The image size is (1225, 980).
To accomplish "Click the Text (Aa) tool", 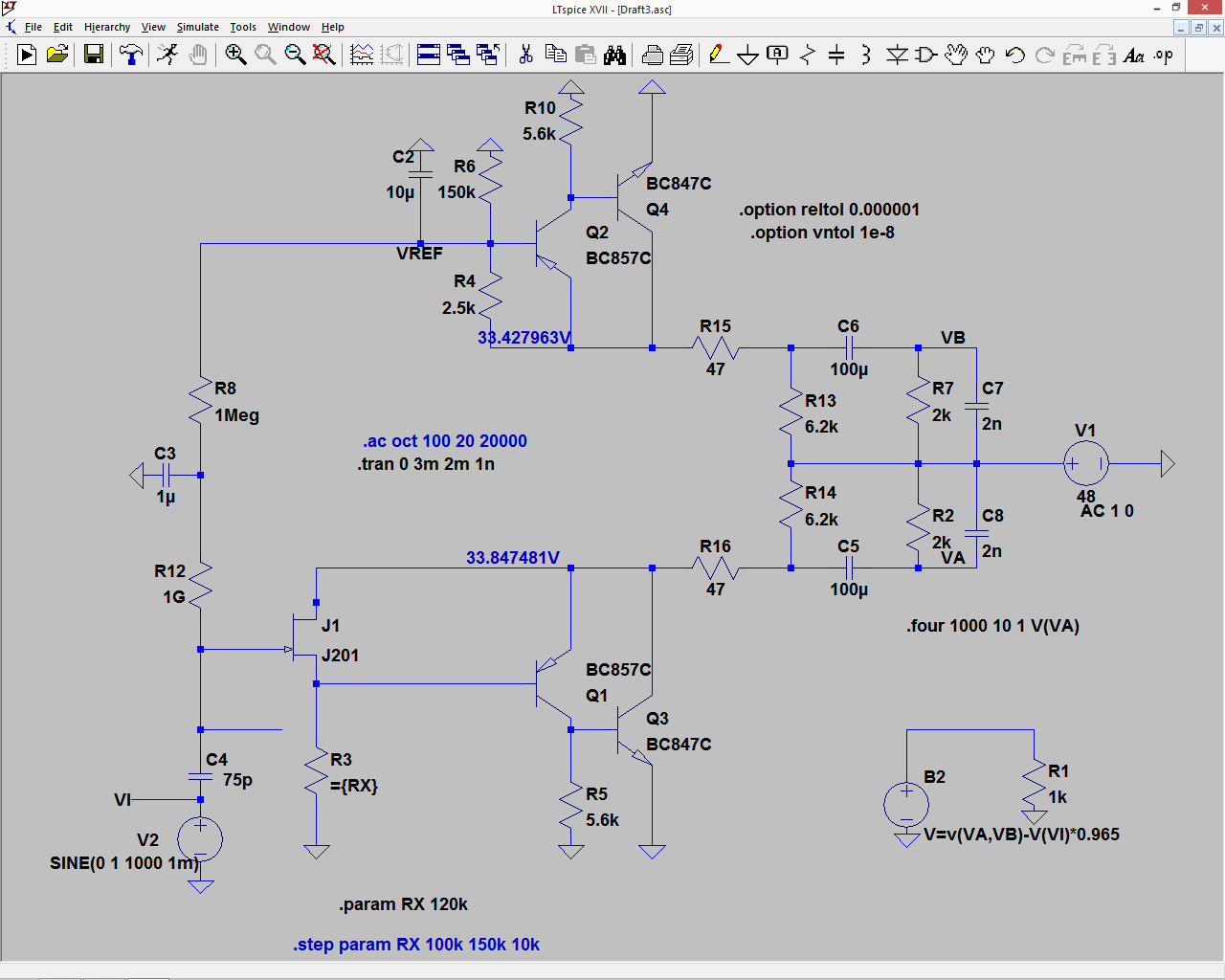I will [x=1134, y=55].
